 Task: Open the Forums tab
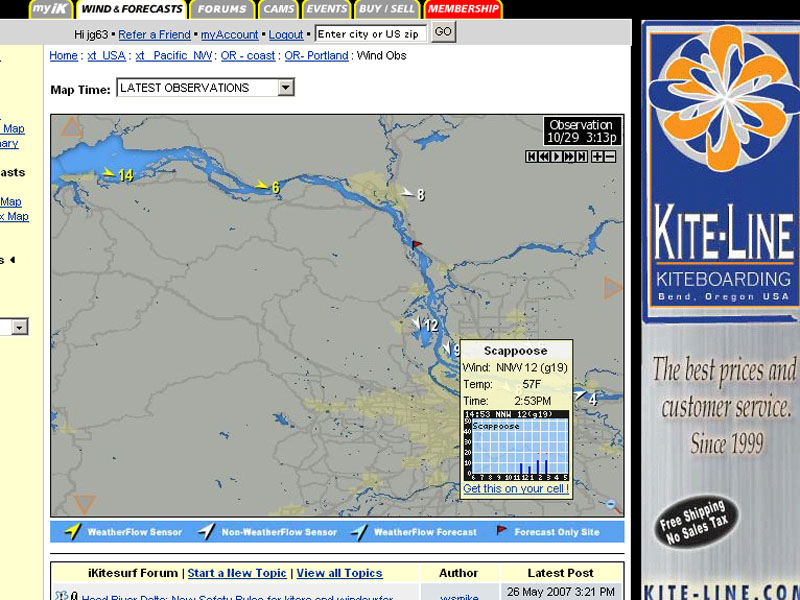click(x=222, y=9)
